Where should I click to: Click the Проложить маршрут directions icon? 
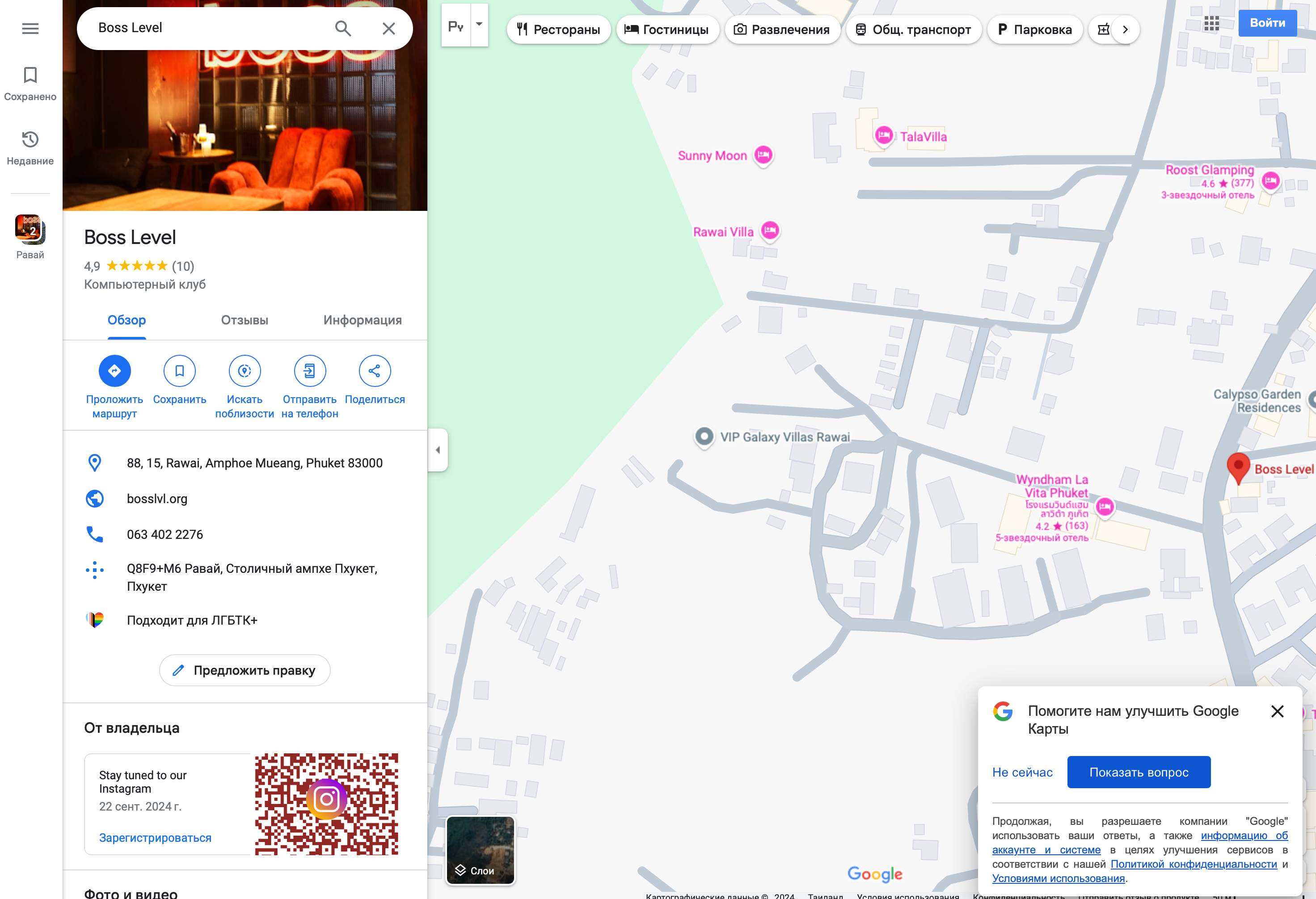point(114,371)
